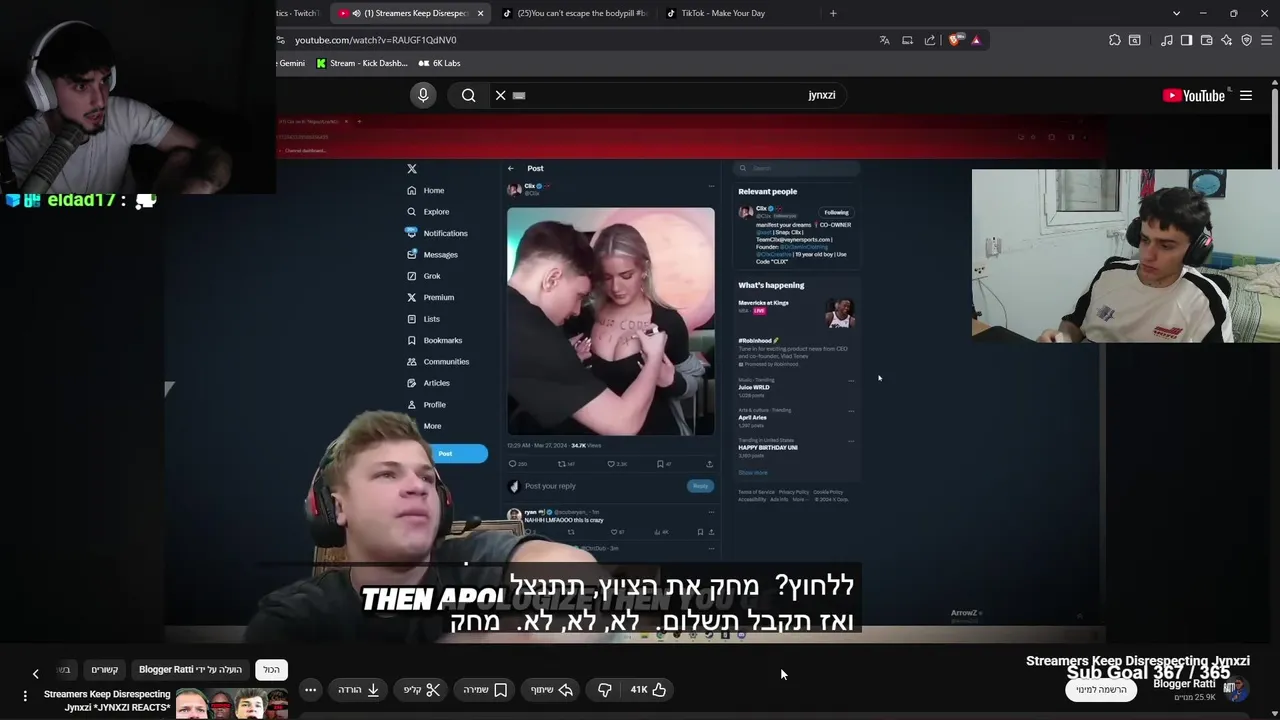The width and height of the screenshot is (1280, 720).
Task: Click the Post back arrow in video
Action: point(511,168)
